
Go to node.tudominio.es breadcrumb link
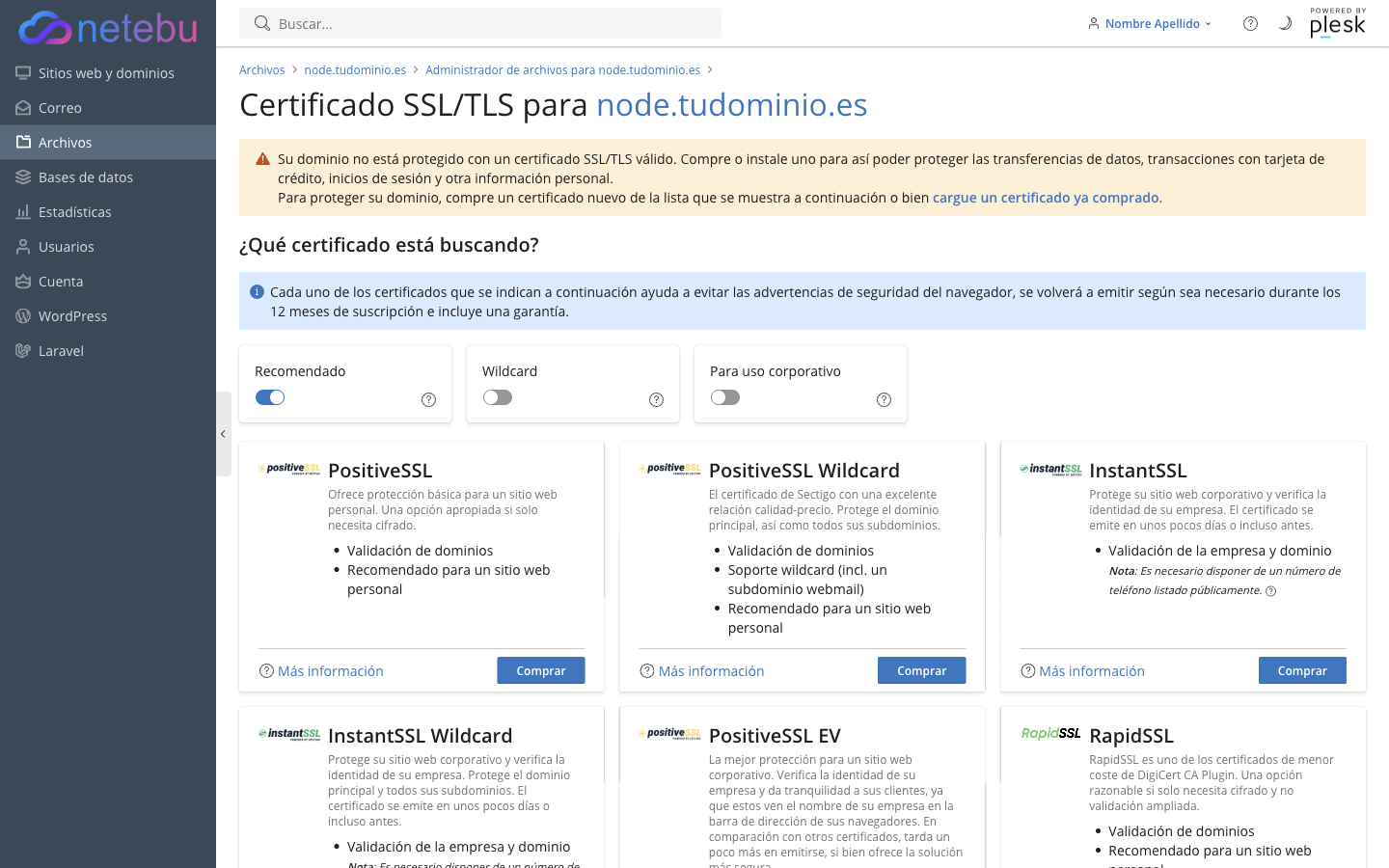355,69
